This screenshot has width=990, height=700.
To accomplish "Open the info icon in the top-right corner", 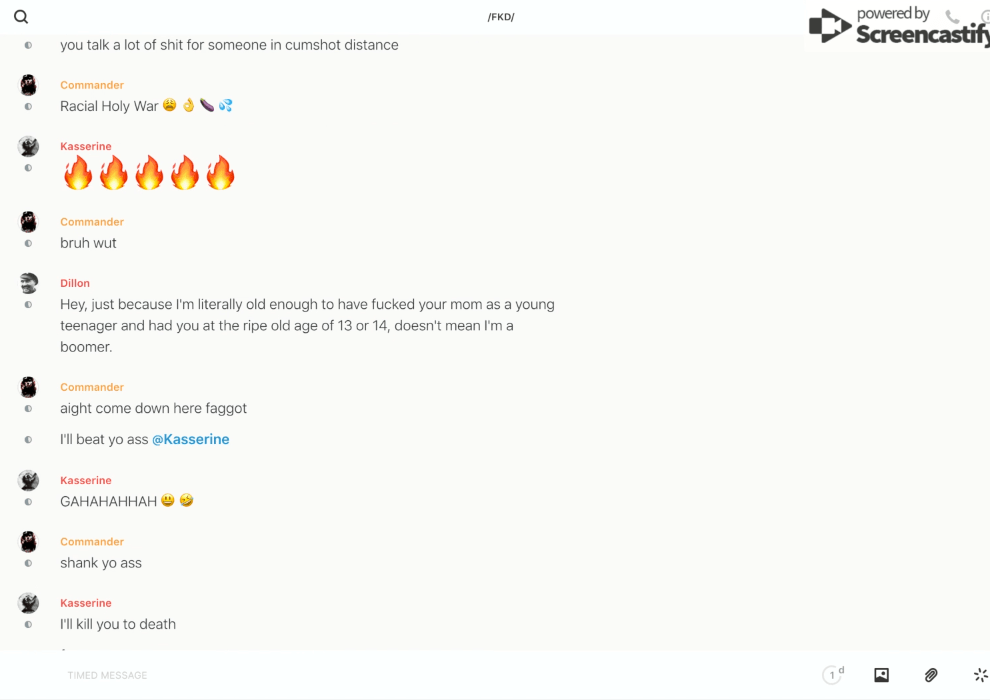I will tap(984, 17).
